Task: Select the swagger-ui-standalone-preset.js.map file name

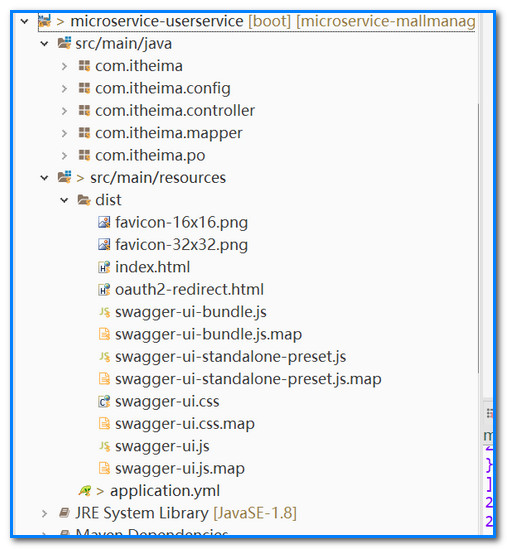Action: click(x=248, y=380)
